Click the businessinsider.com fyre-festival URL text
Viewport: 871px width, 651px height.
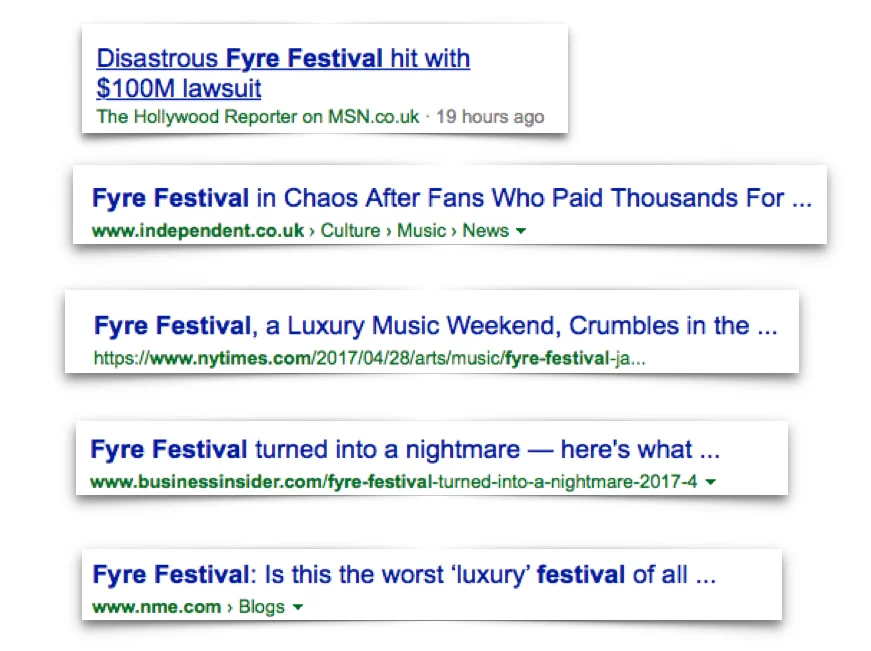click(393, 481)
